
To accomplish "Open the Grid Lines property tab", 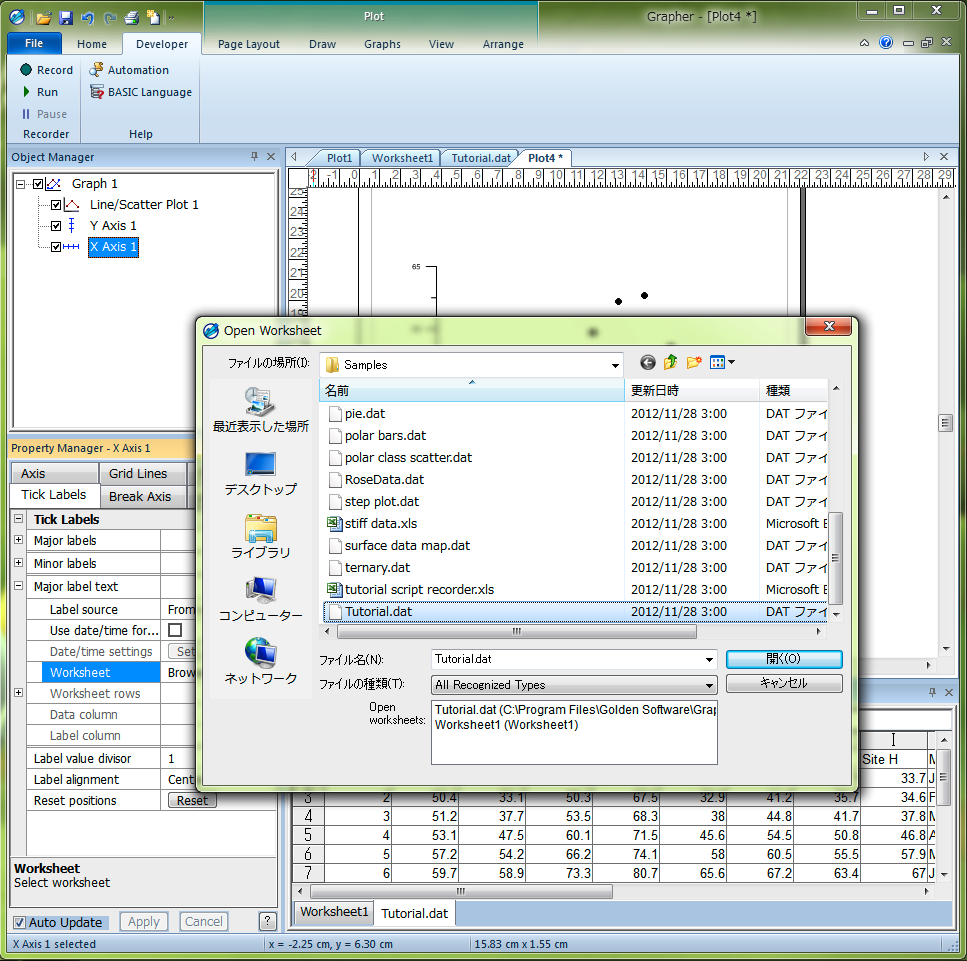I will [x=142, y=474].
